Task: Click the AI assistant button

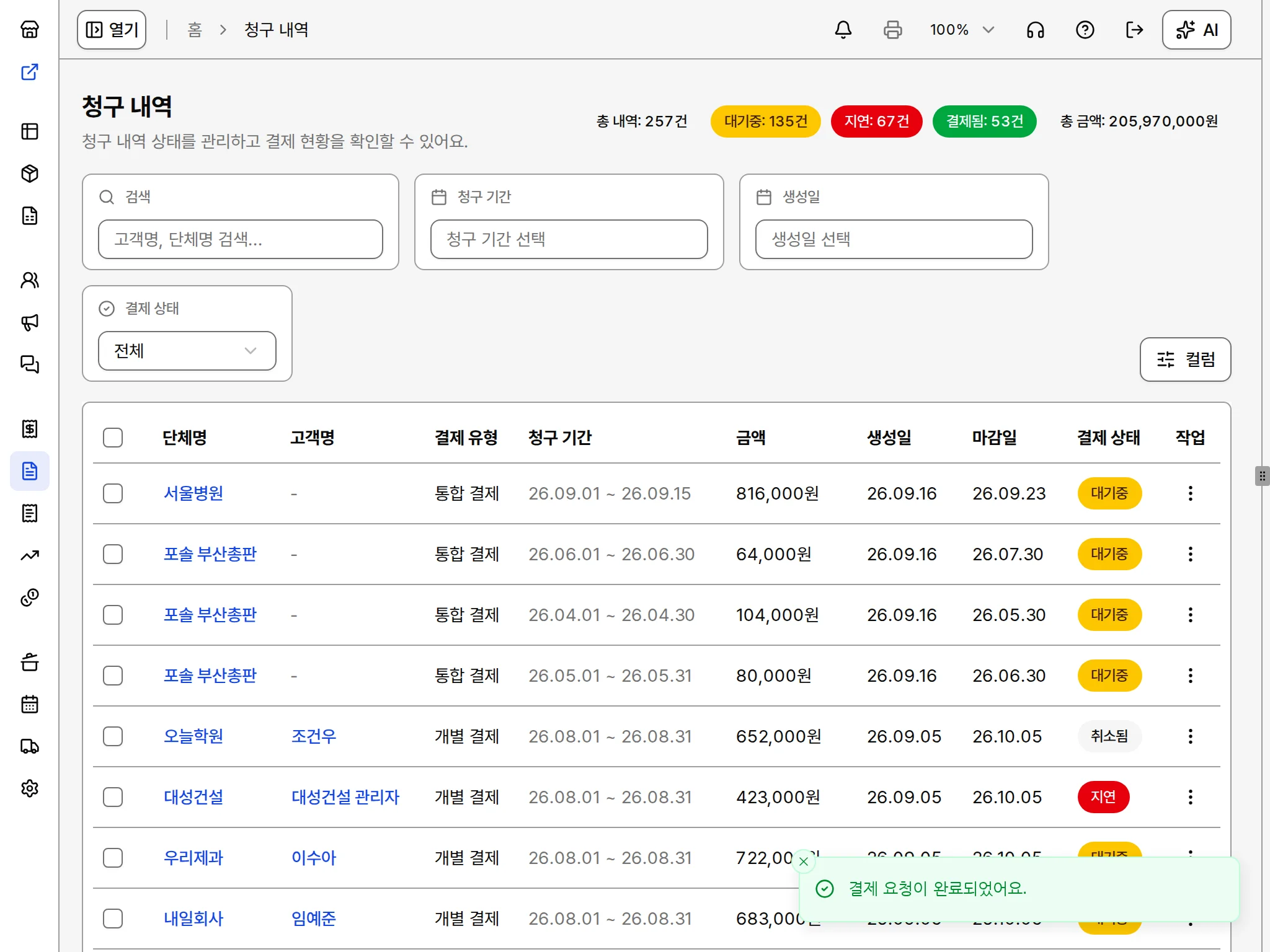Action: tap(1197, 30)
